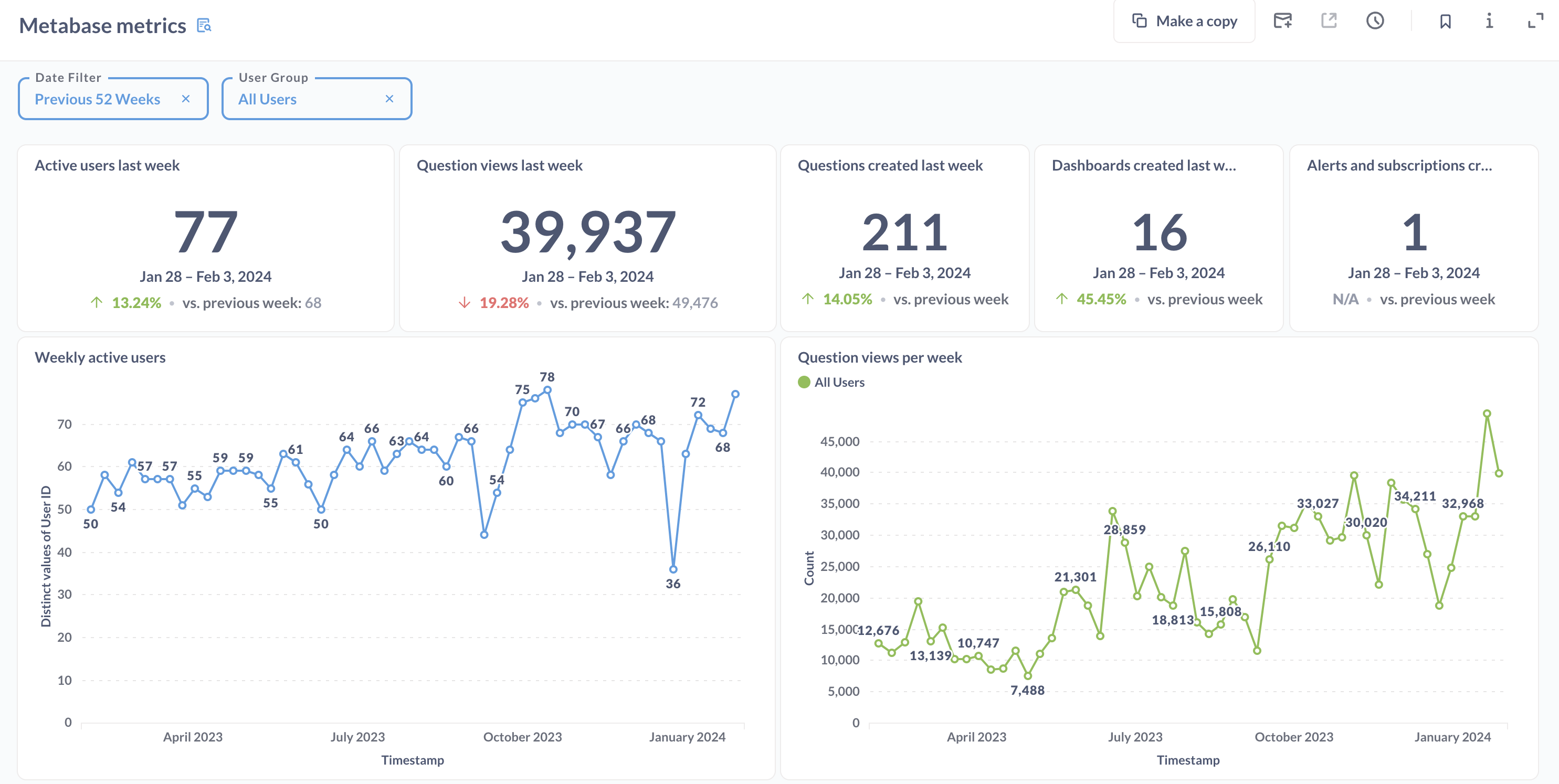Open the Weekly active users card title

click(x=100, y=357)
